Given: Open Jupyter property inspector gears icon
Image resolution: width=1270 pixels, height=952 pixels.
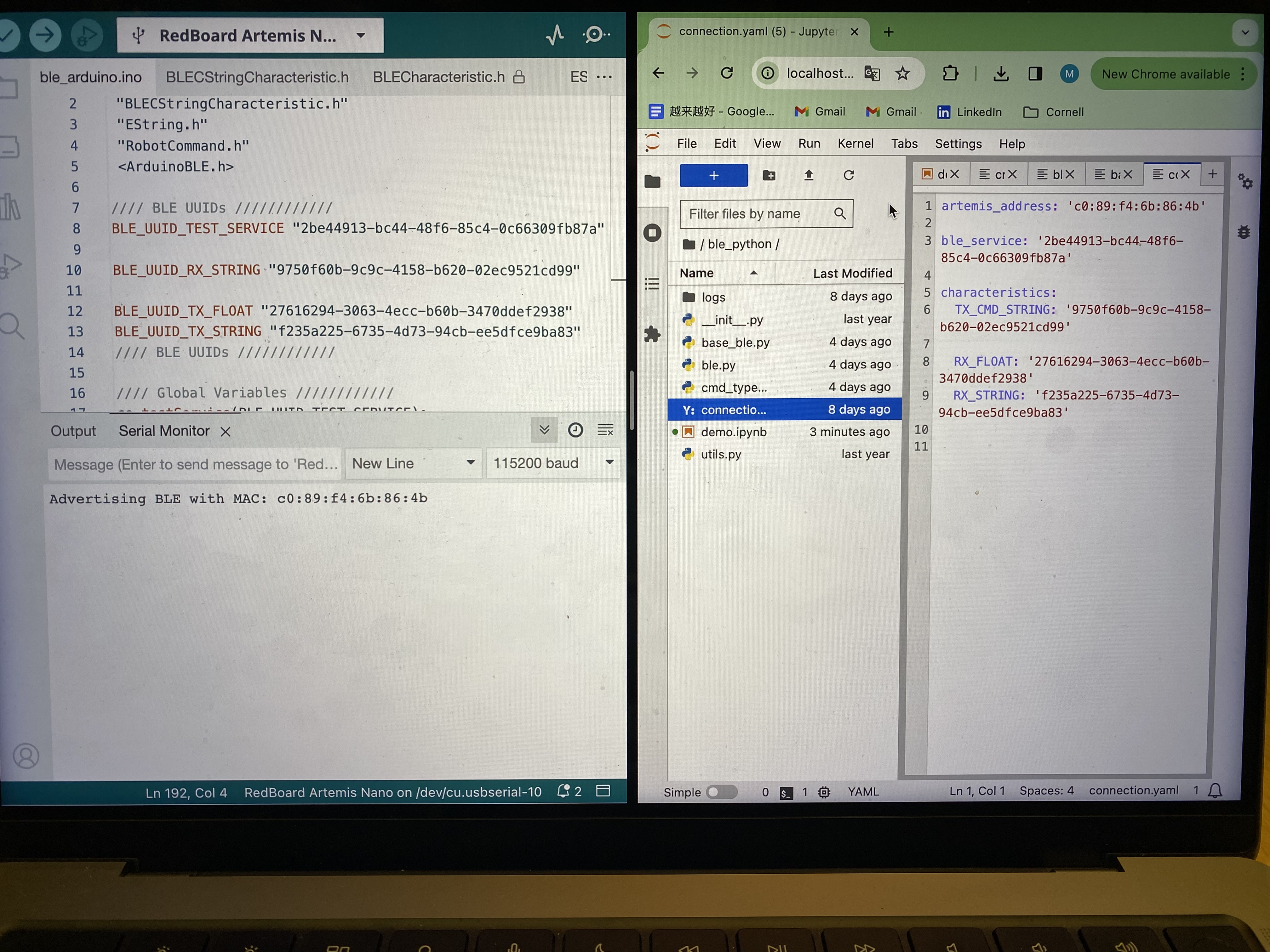Looking at the screenshot, I should [1245, 182].
